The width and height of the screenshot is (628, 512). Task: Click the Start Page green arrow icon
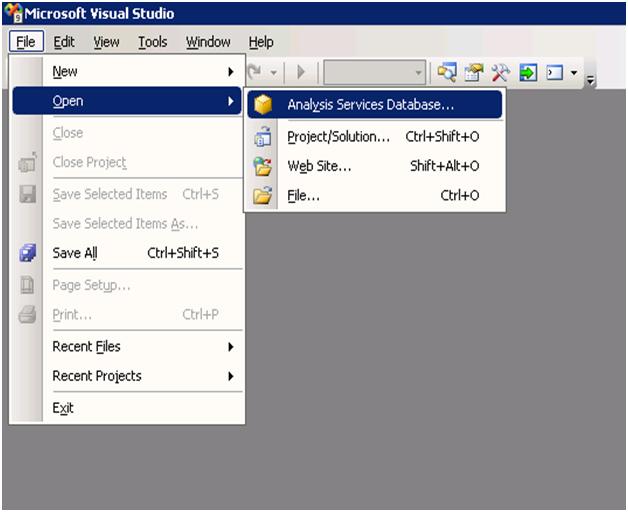[528, 73]
